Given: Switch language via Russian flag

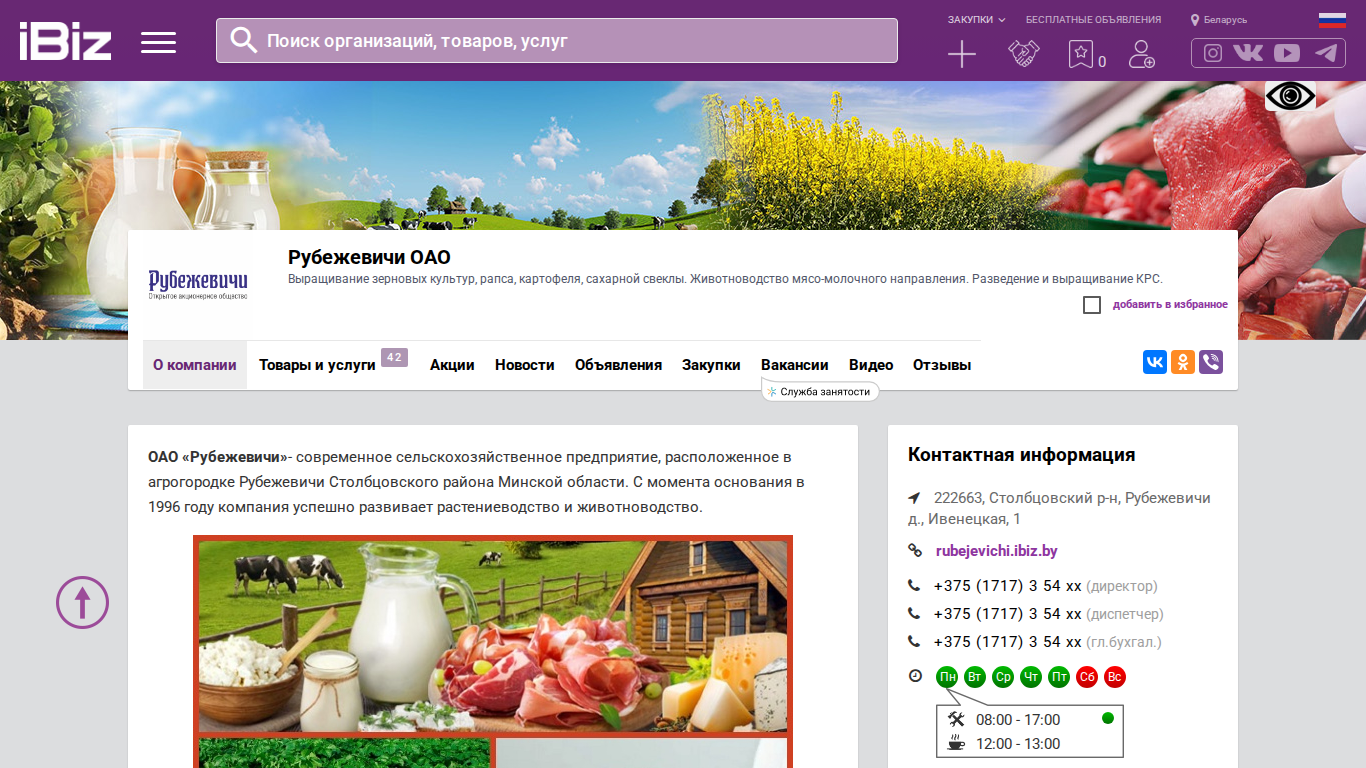Looking at the screenshot, I should click(1332, 19).
